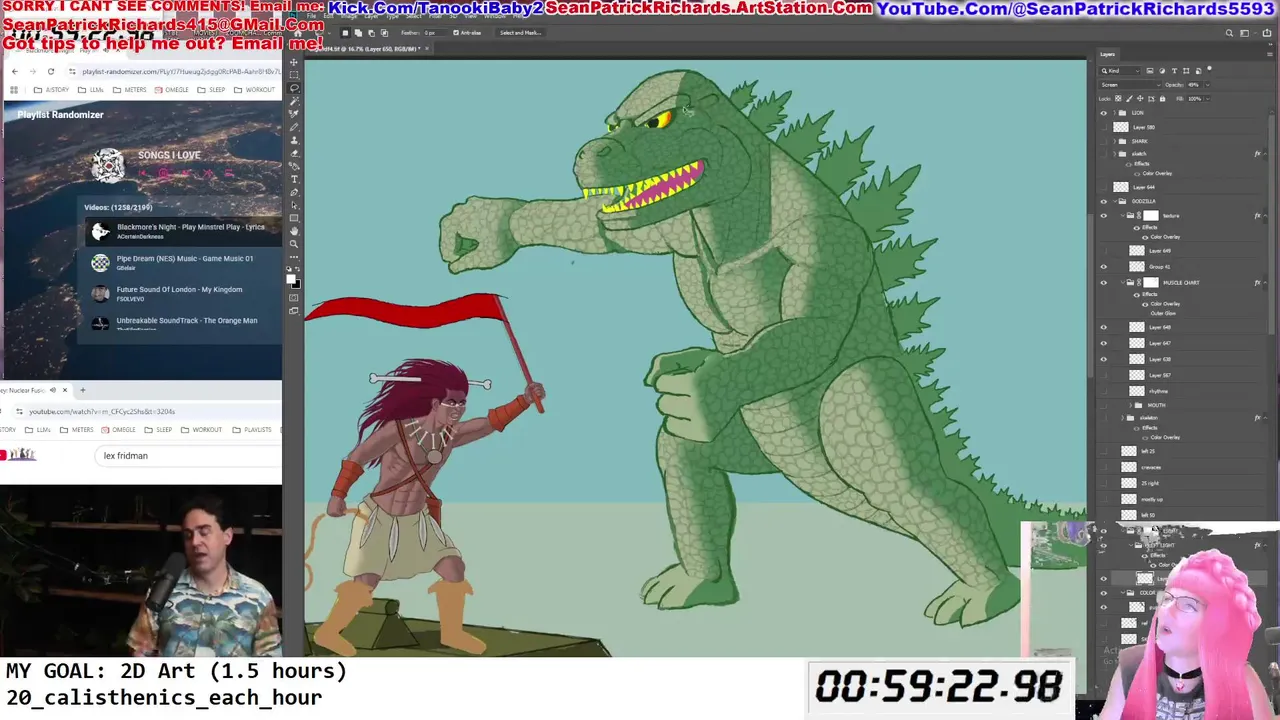1280x720 pixels.
Task: Select the Clone Stamp tool
Action: [x=294, y=140]
